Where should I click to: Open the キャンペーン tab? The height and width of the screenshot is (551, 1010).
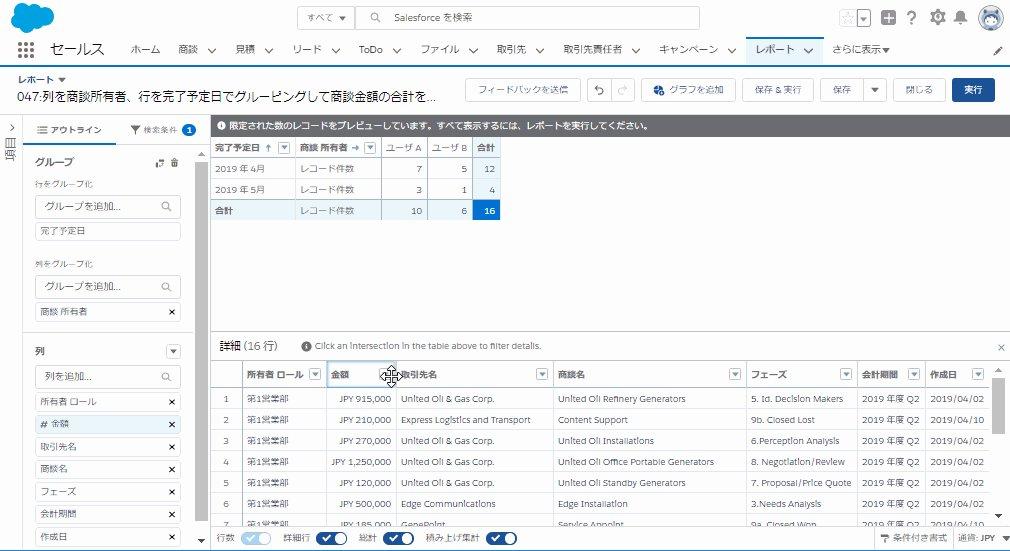pyautogui.click(x=688, y=50)
